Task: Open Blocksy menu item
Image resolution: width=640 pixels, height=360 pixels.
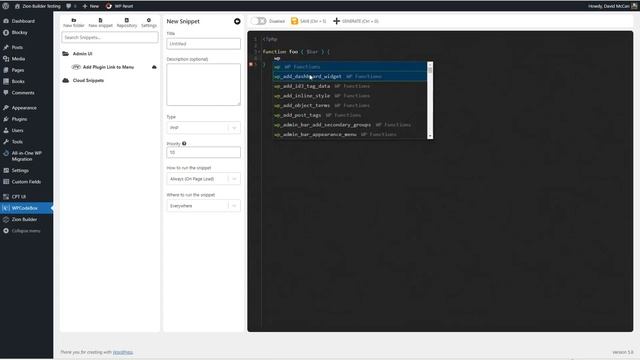Action: [x=19, y=32]
